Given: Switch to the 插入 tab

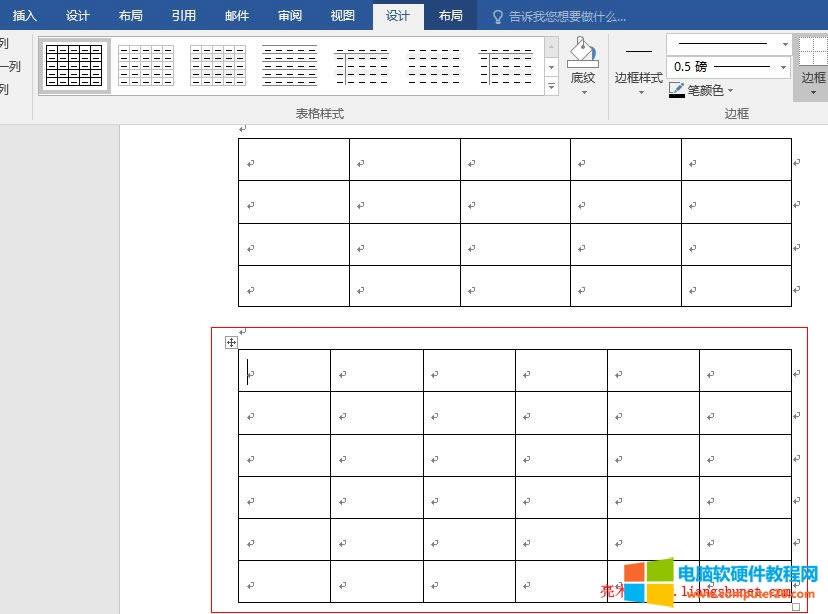Looking at the screenshot, I should pos(25,16).
